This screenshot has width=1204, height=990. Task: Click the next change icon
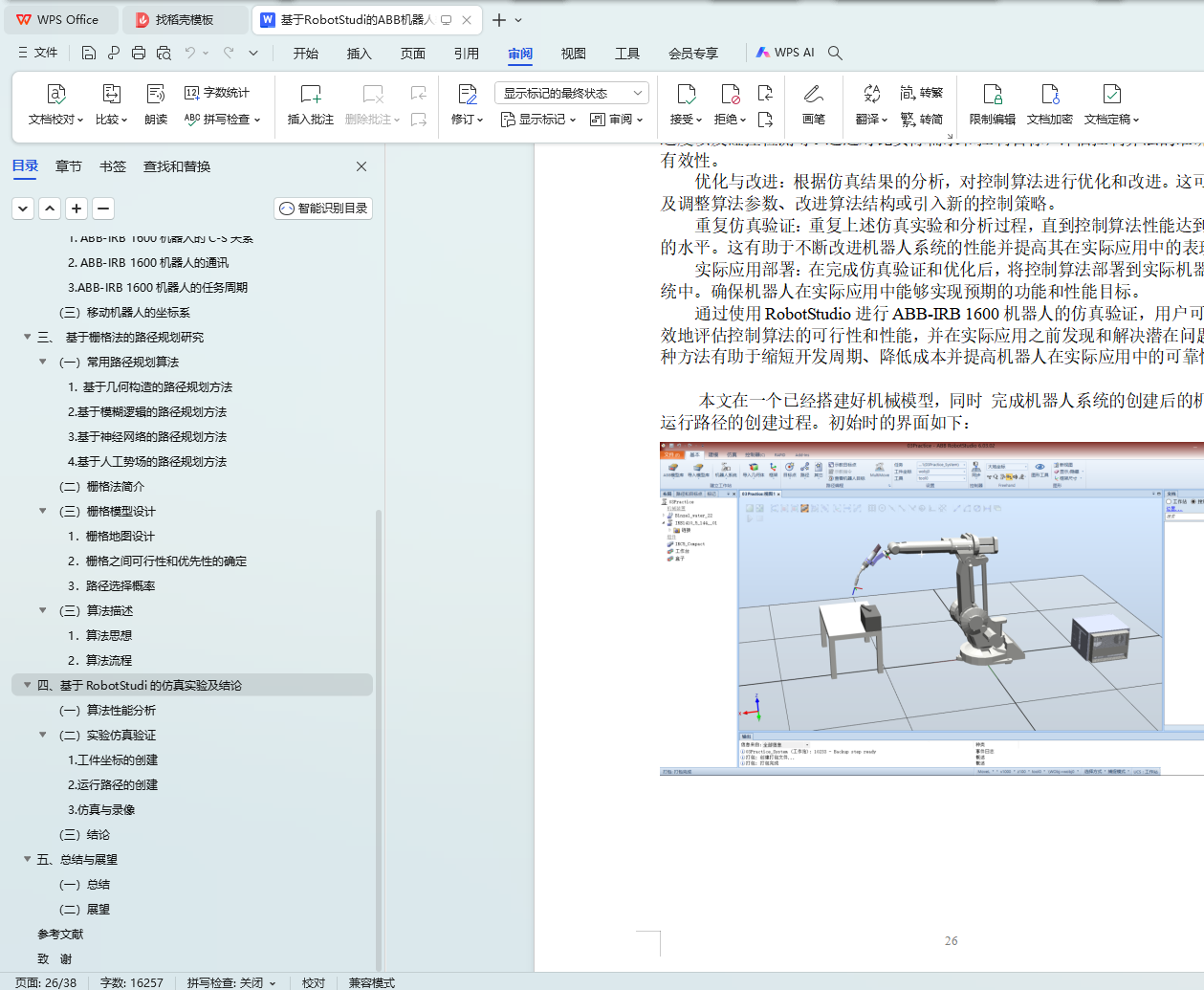coord(765,120)
